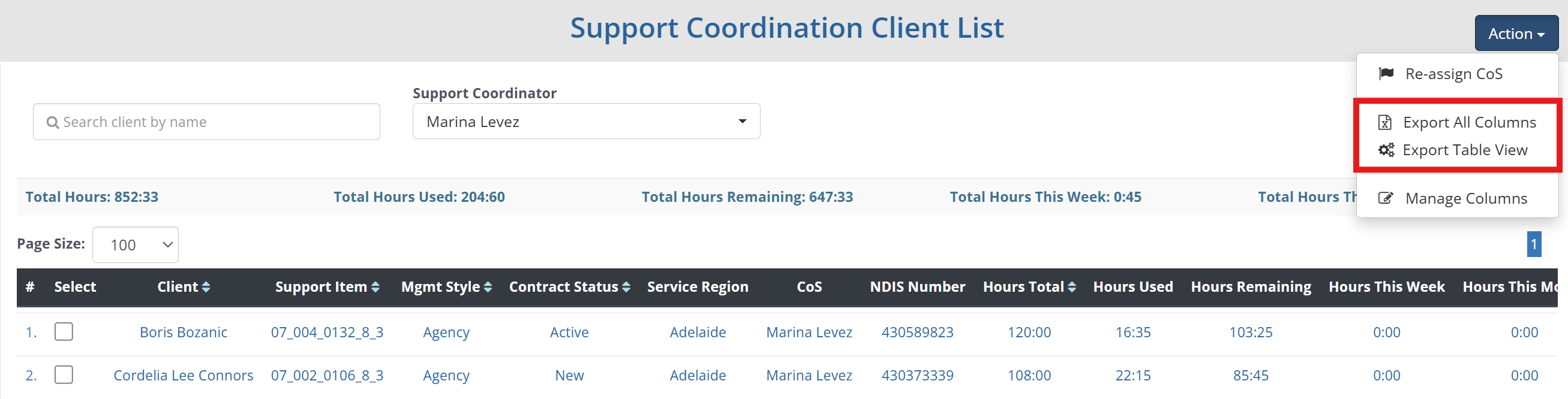Sort table by Client column arrows
The width and height of the screenshot is (1568, 399).
coord(206,287)
